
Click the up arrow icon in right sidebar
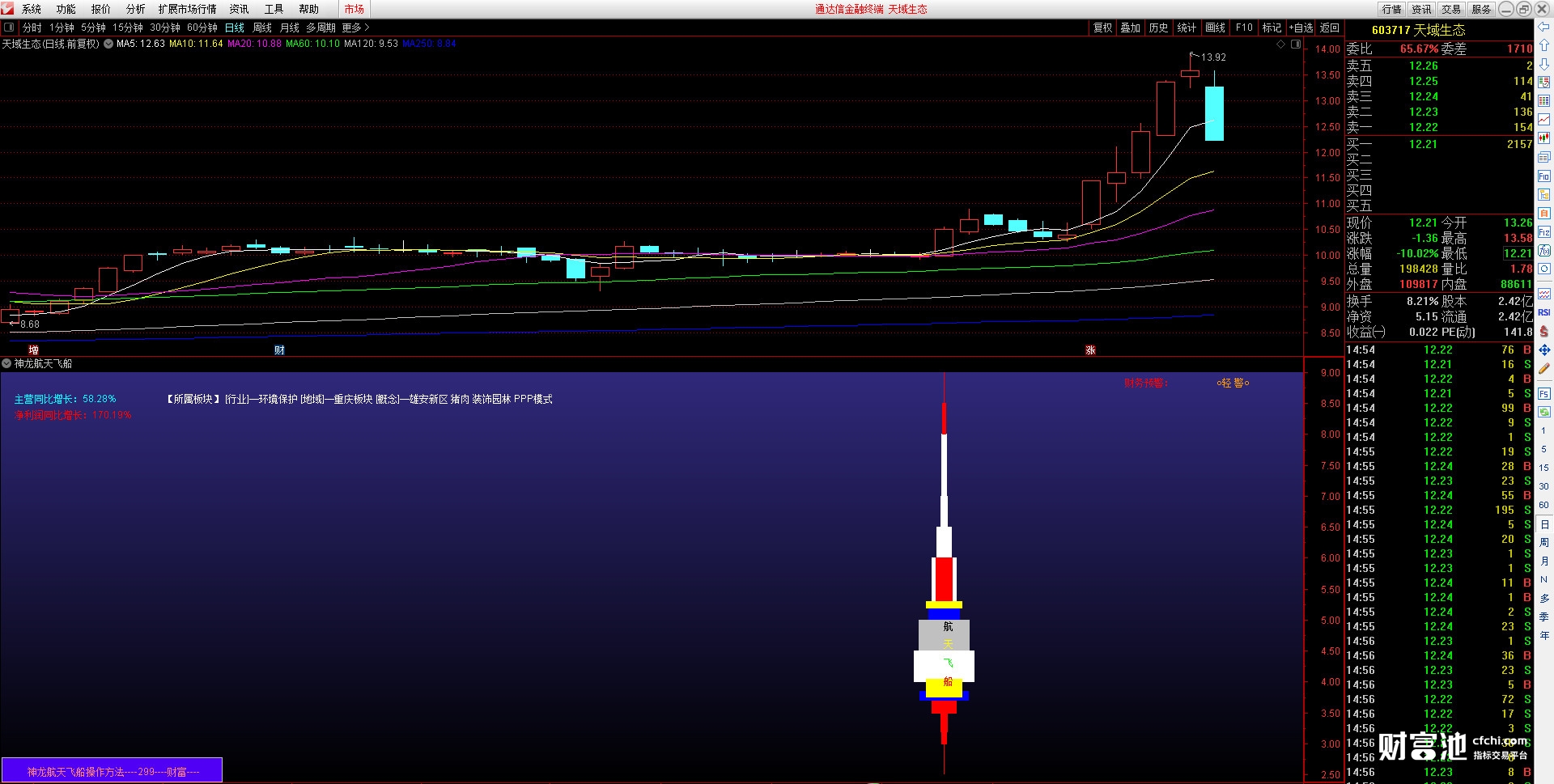tap(1544, 44)
